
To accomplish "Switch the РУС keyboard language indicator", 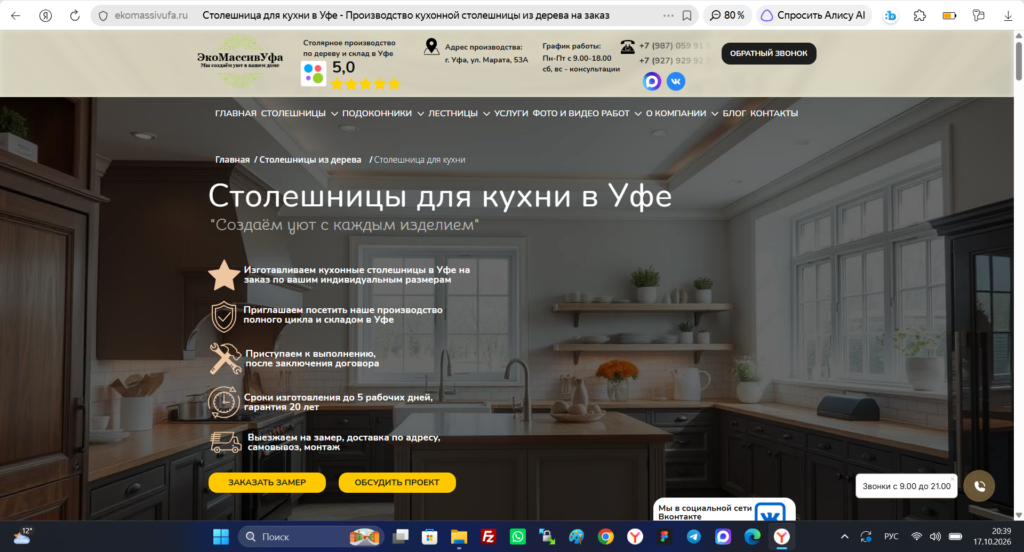I will pos(891,537).
